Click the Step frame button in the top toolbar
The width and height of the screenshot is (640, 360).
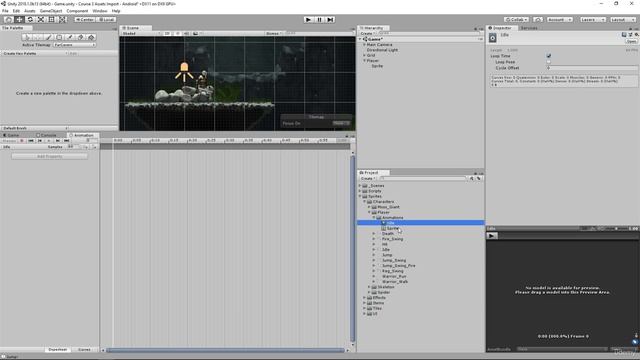point(330,20)
